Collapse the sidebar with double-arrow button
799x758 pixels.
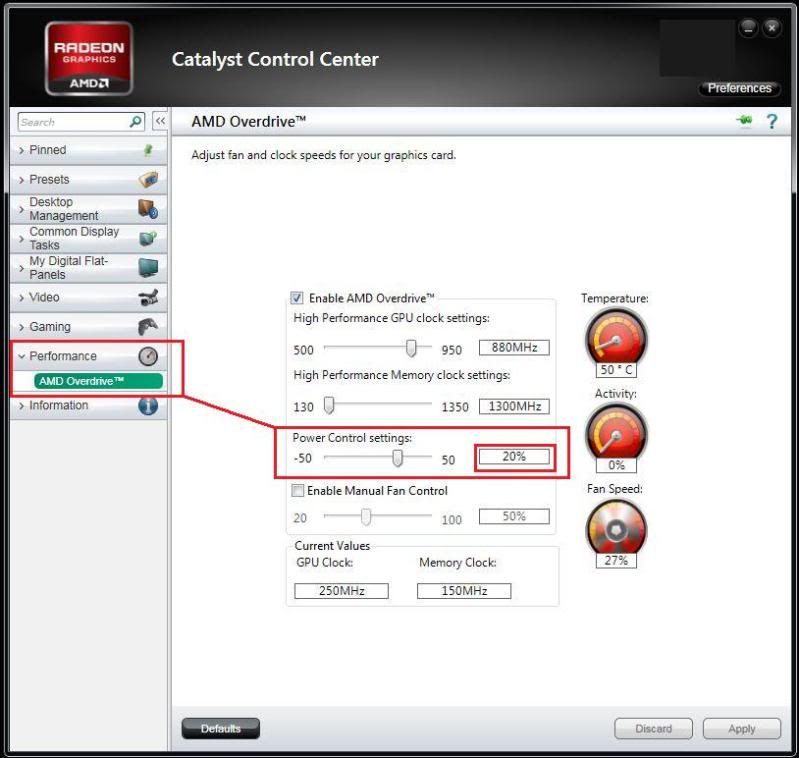point(160,121)
